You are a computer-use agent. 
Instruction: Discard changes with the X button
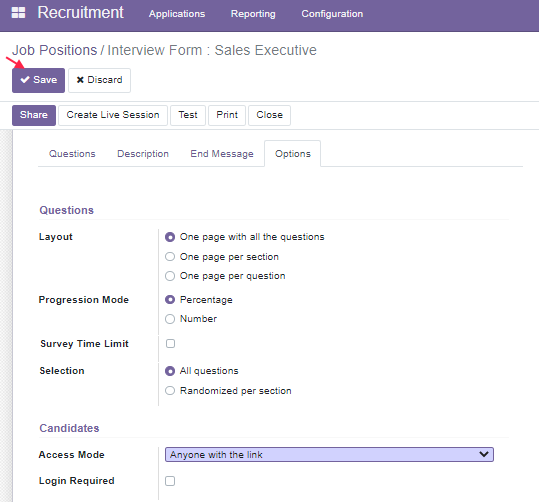[x=99, y=80]
